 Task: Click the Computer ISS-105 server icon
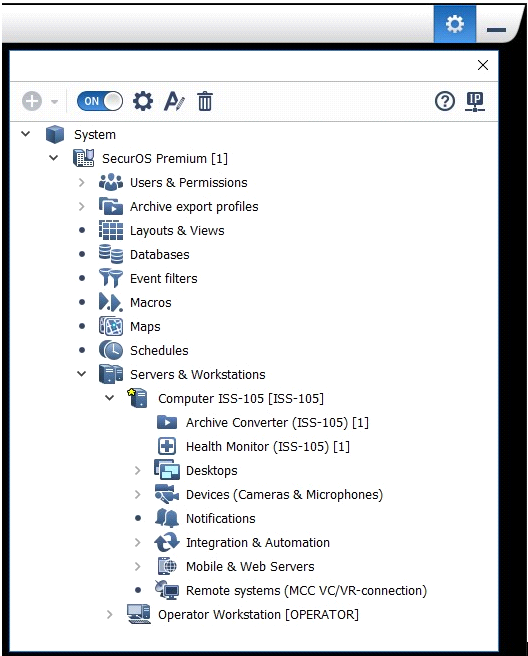point(138,398)
